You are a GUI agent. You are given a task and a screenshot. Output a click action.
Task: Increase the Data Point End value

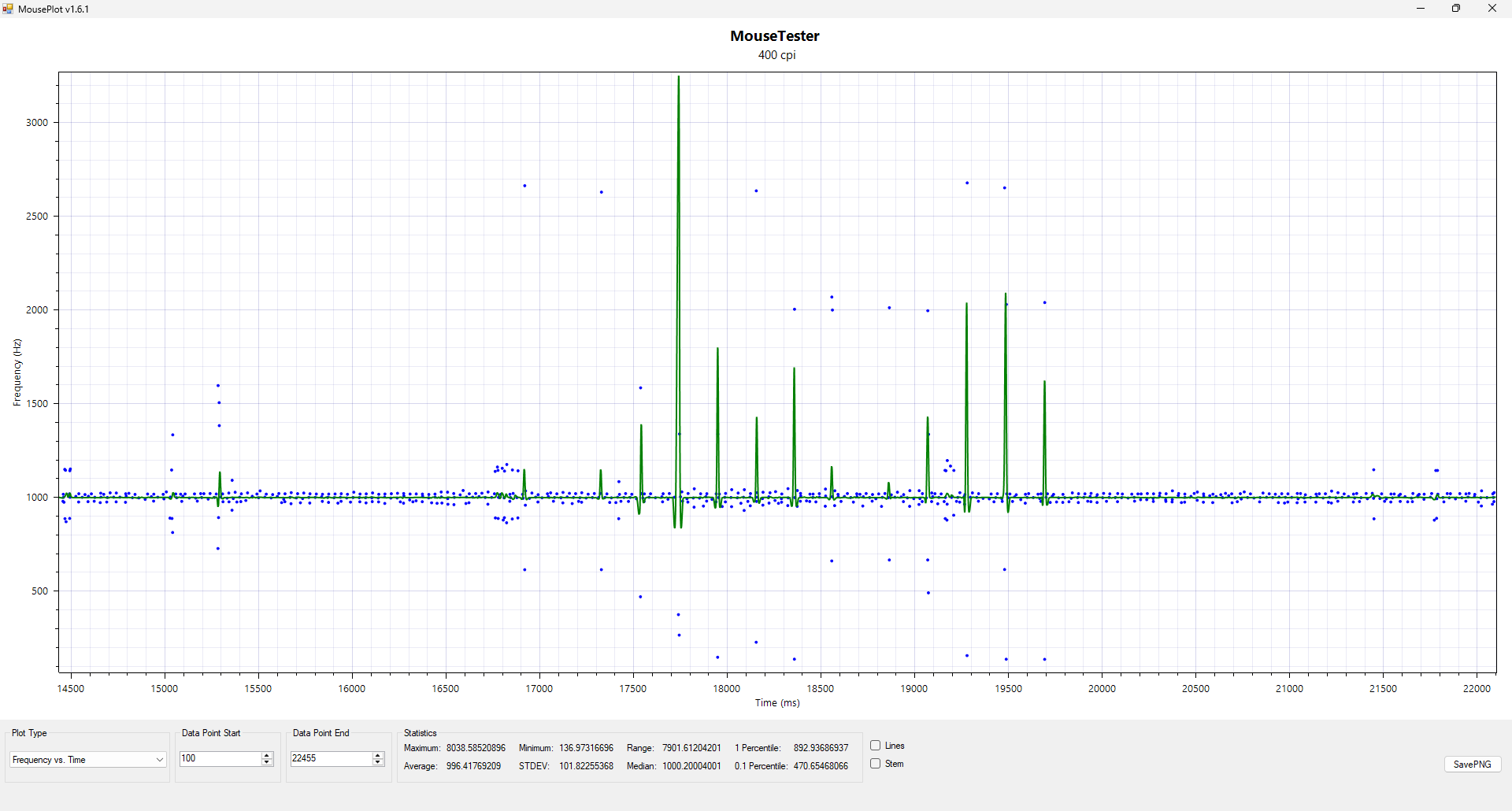378,755
